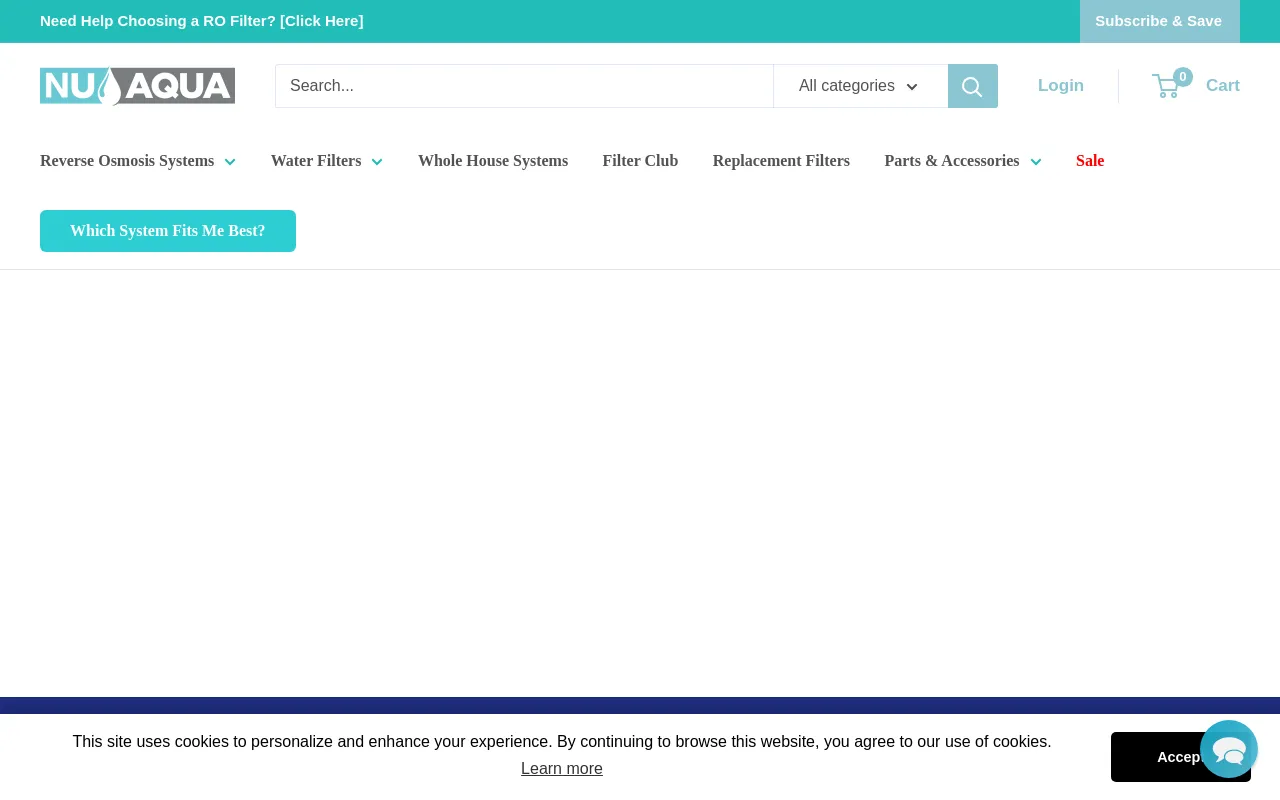Open the Sale section

1089,161
